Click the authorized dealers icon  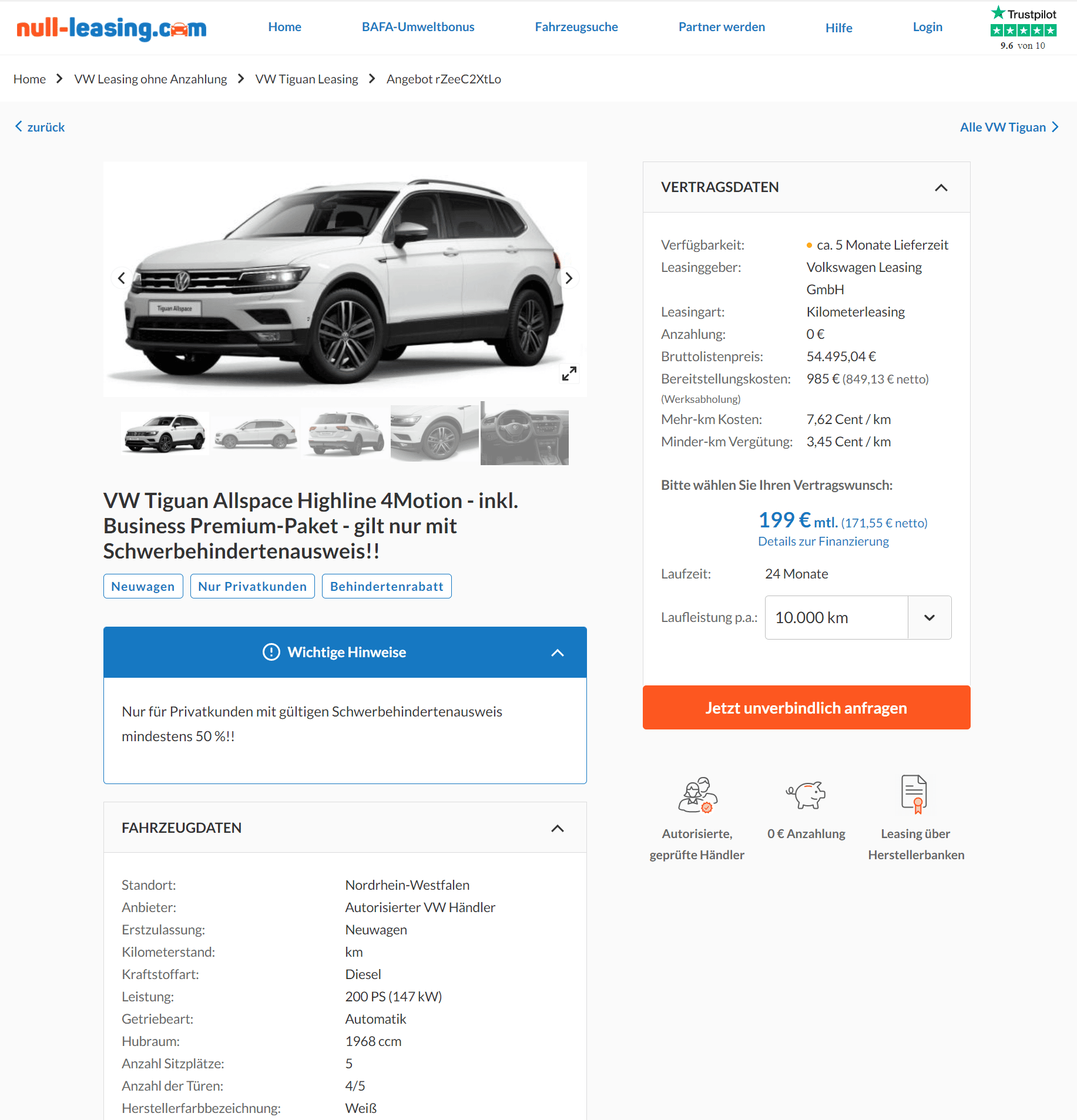pyautogui.click(x=697, y=795)
